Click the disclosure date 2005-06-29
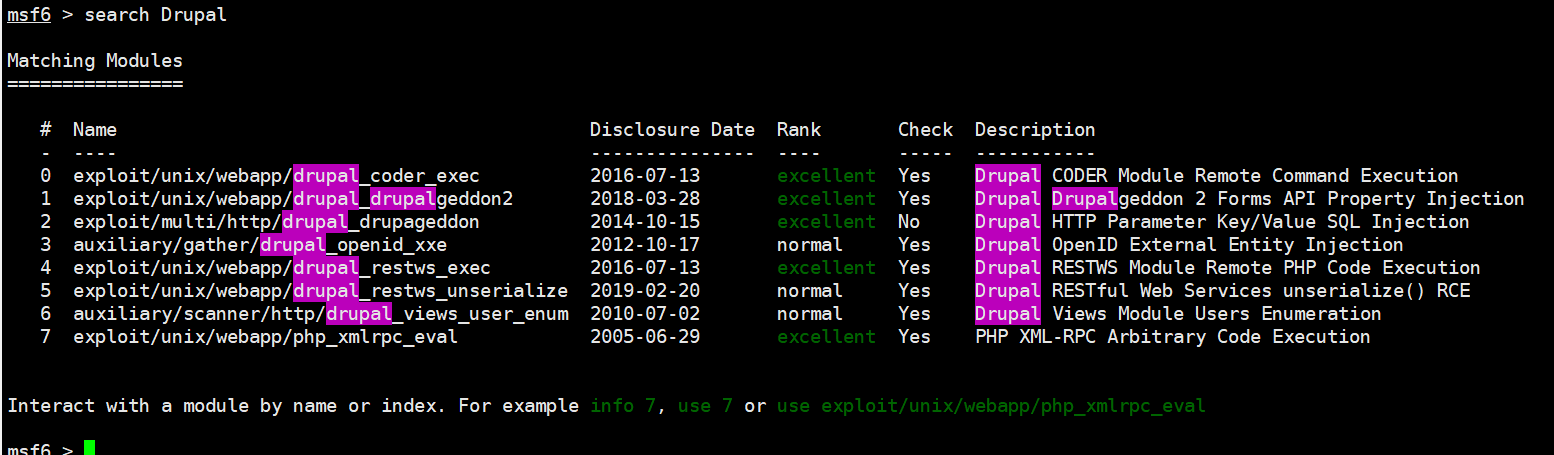 pyautogui.click(x=645, y=337)
